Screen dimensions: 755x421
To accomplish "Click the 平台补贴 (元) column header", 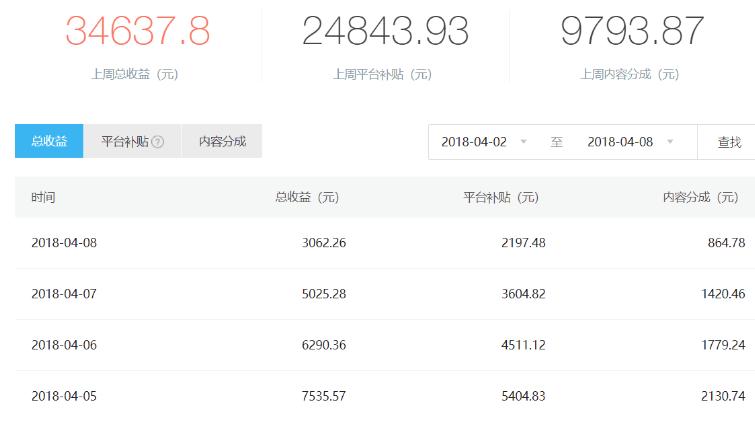I will click(x=501, y=197).
